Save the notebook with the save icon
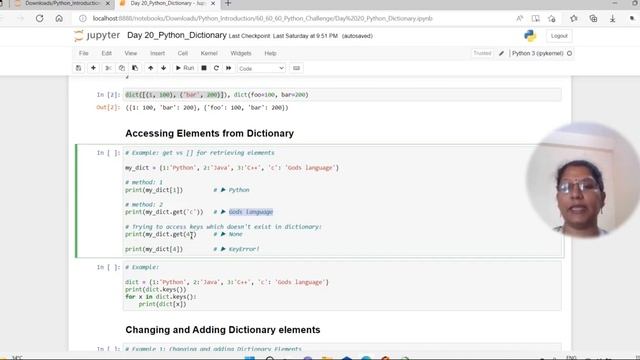 78,68
